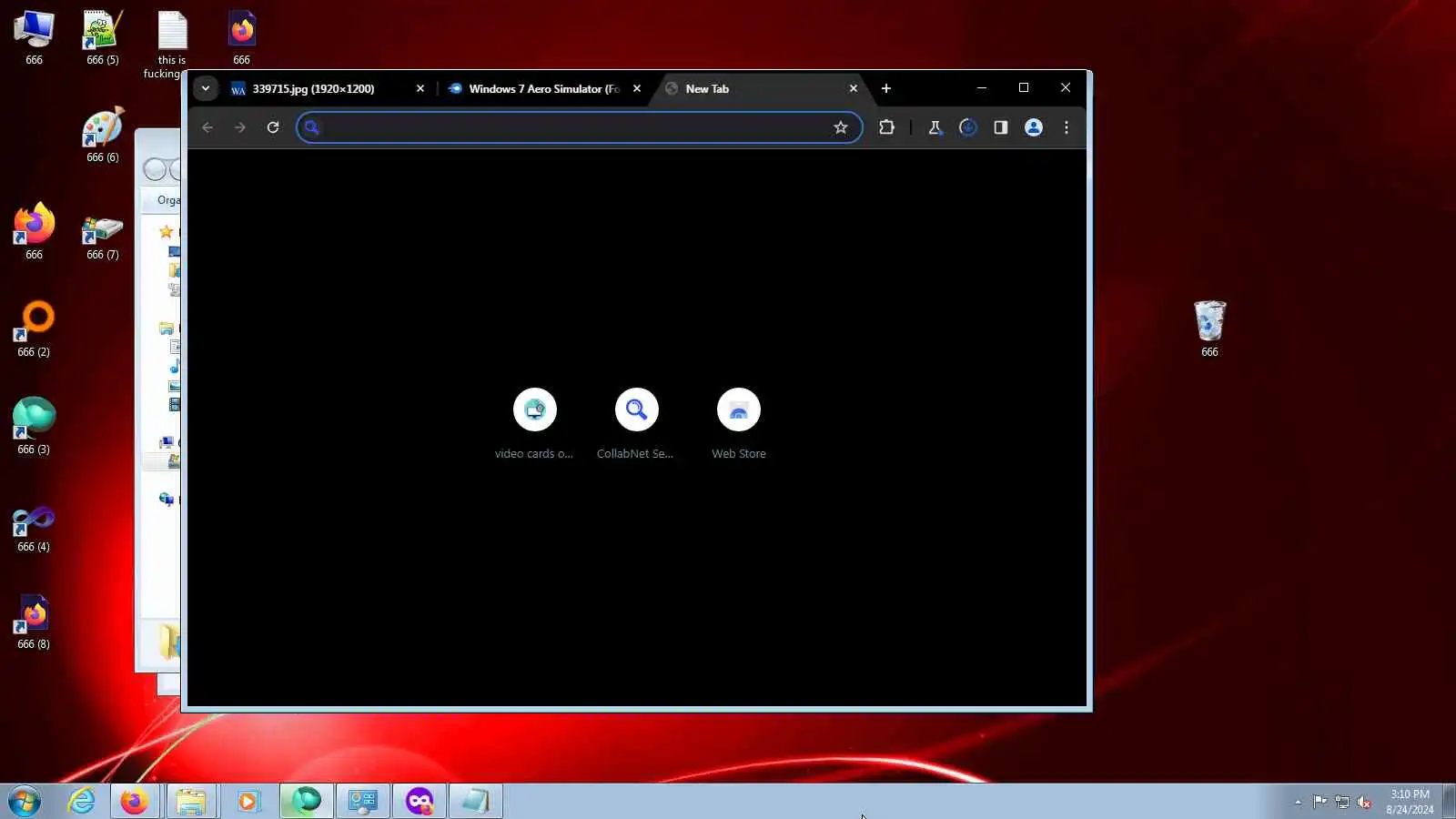Image resolution: width=1456 pixels, height=819 pixels.
Task: Click the Show Desktop strip on taskbar
Action: coord(1449,802)
